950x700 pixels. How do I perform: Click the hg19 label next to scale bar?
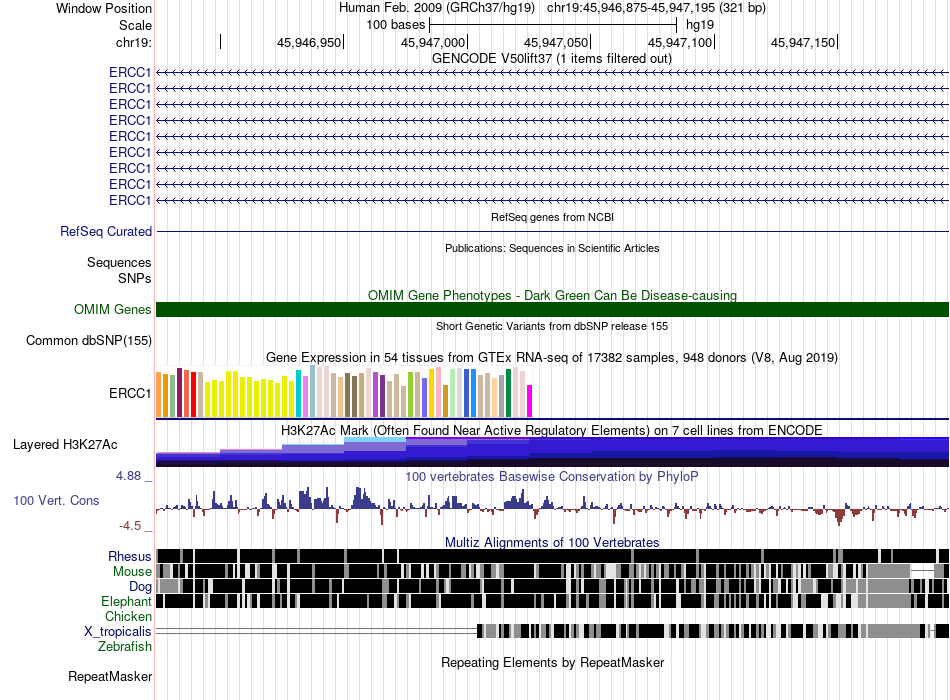pyautogui.click(x=700, y=25)
